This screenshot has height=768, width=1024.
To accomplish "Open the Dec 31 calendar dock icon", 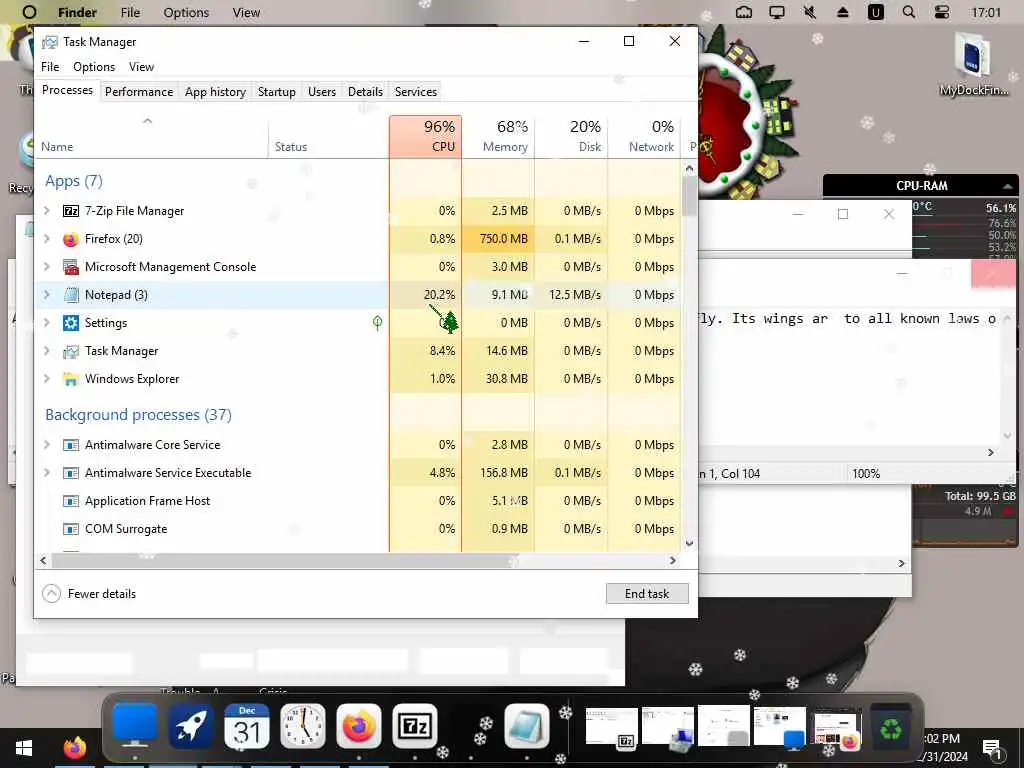I will pyautogui.click(x=247, y=726).
